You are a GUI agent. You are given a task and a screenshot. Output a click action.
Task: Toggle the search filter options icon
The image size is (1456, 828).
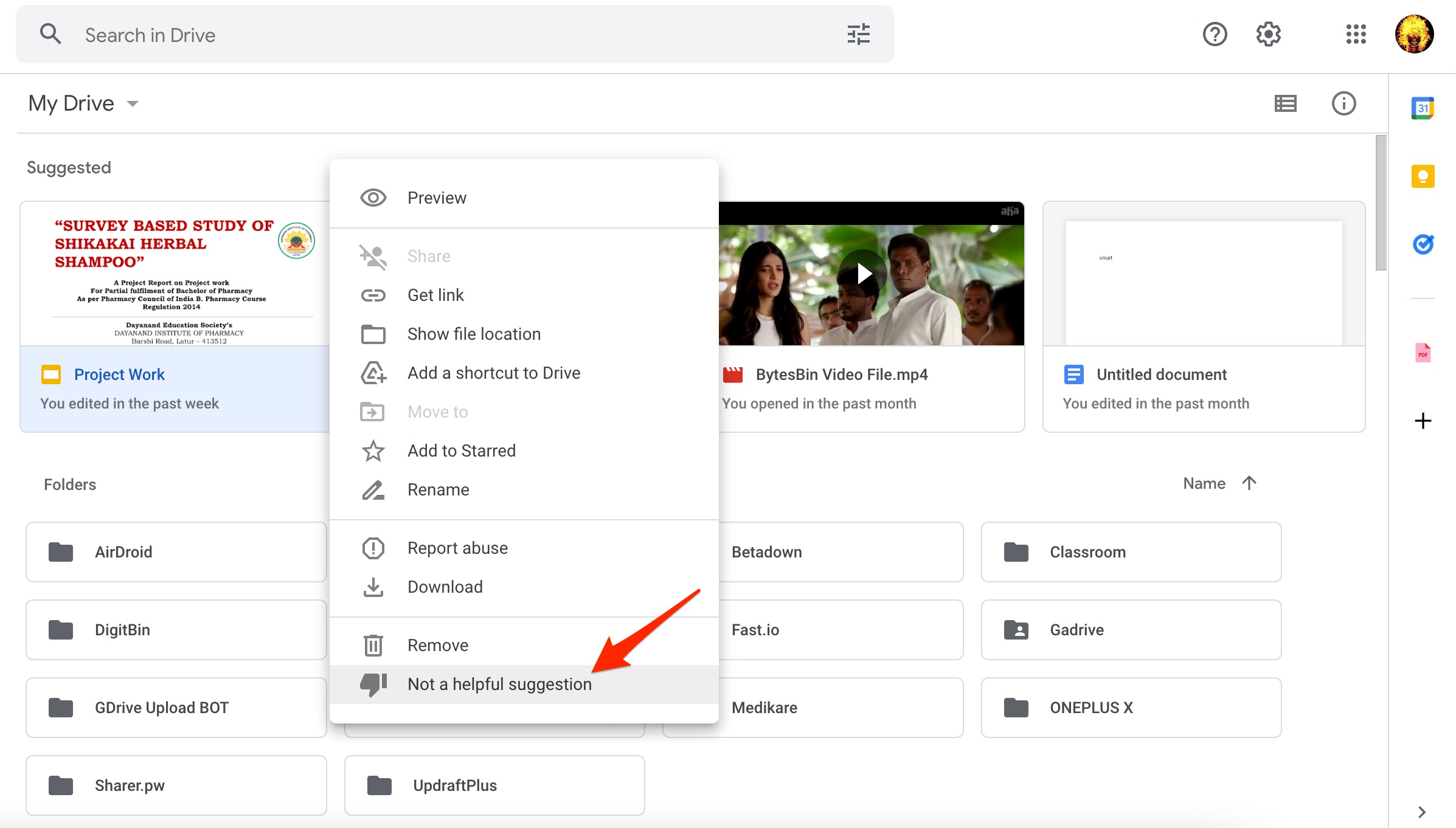pyautogui.click(x=858, y=34)
